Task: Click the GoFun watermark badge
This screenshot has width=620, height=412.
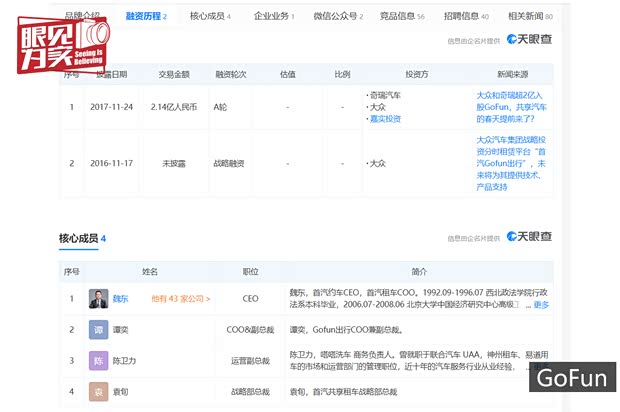Action: tap(571, 379)
